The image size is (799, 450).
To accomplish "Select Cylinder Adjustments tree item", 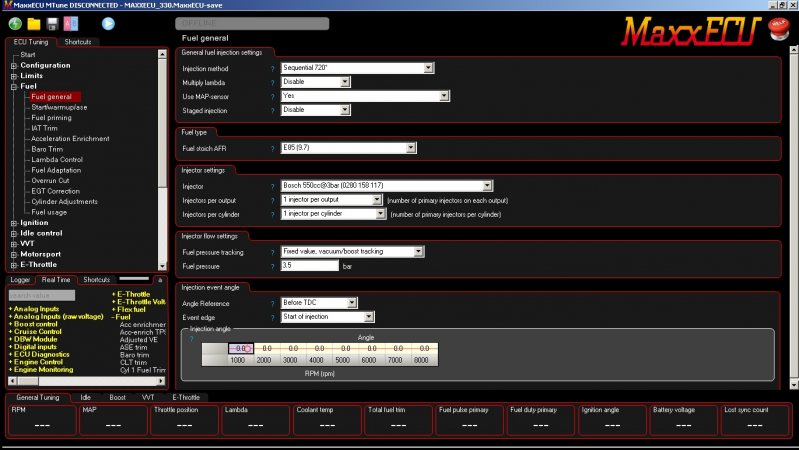I will (64, 201).
